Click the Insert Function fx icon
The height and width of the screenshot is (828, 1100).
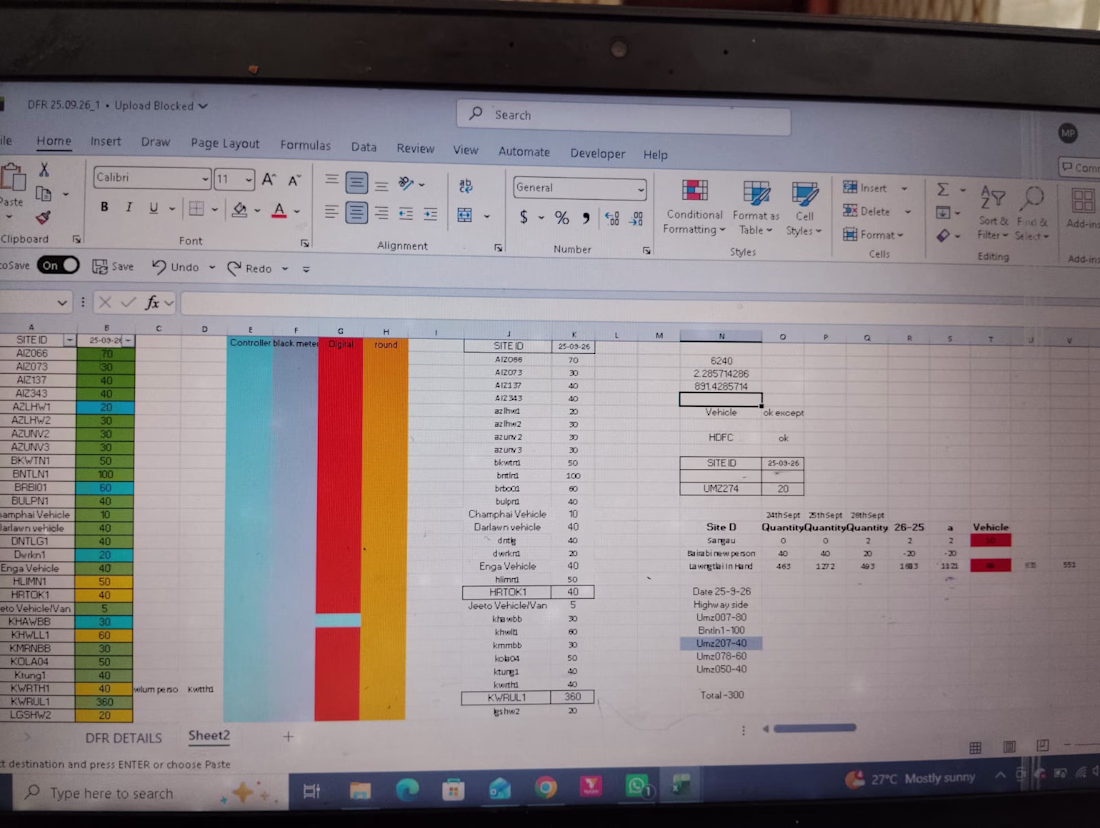click(x=152, y=302)
